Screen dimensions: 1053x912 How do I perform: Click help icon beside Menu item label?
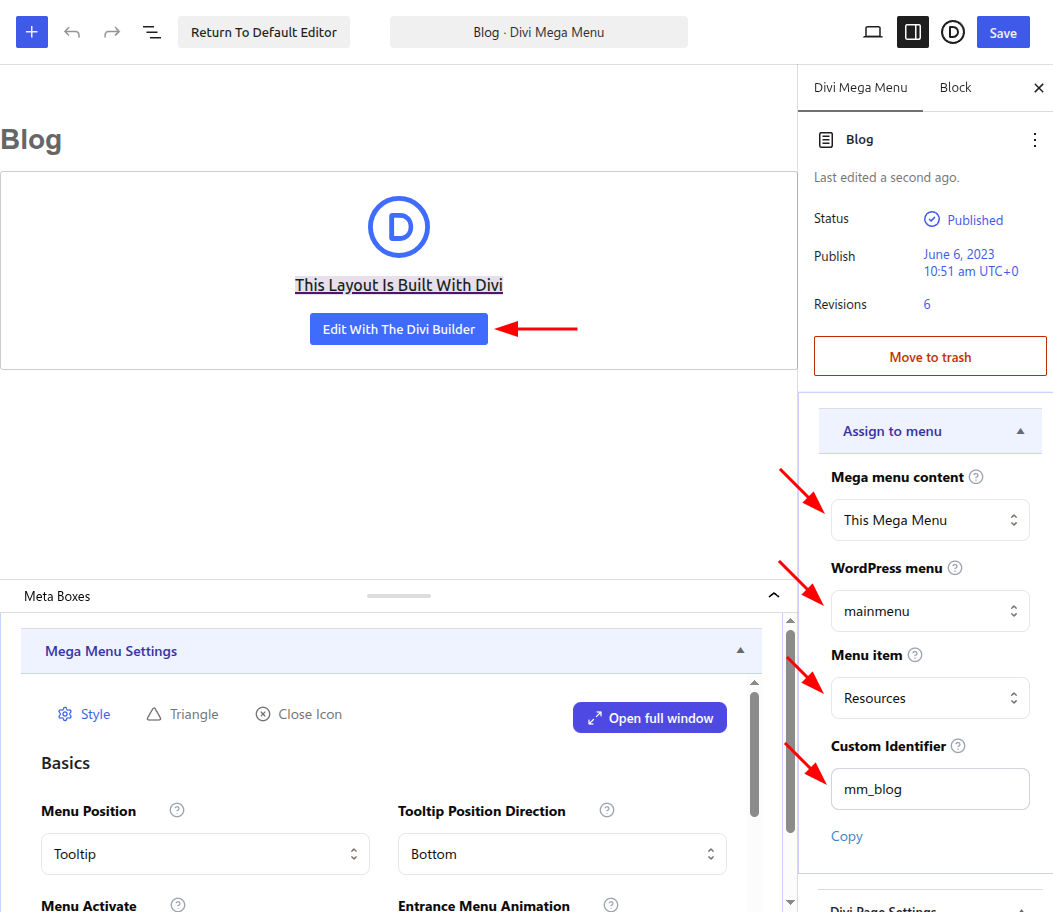[x=915, y=655]
